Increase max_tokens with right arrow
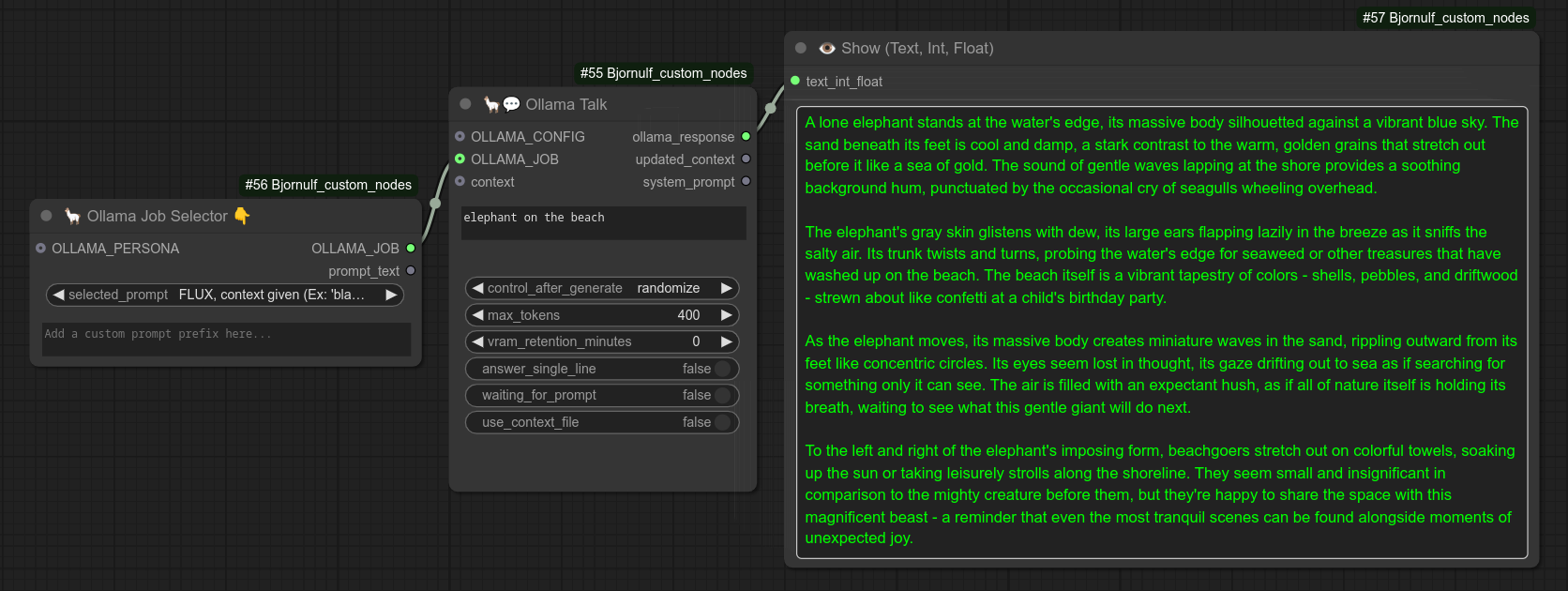This screenshot has height=591, width=1568. pyautogui.click(x=726, y=315)
